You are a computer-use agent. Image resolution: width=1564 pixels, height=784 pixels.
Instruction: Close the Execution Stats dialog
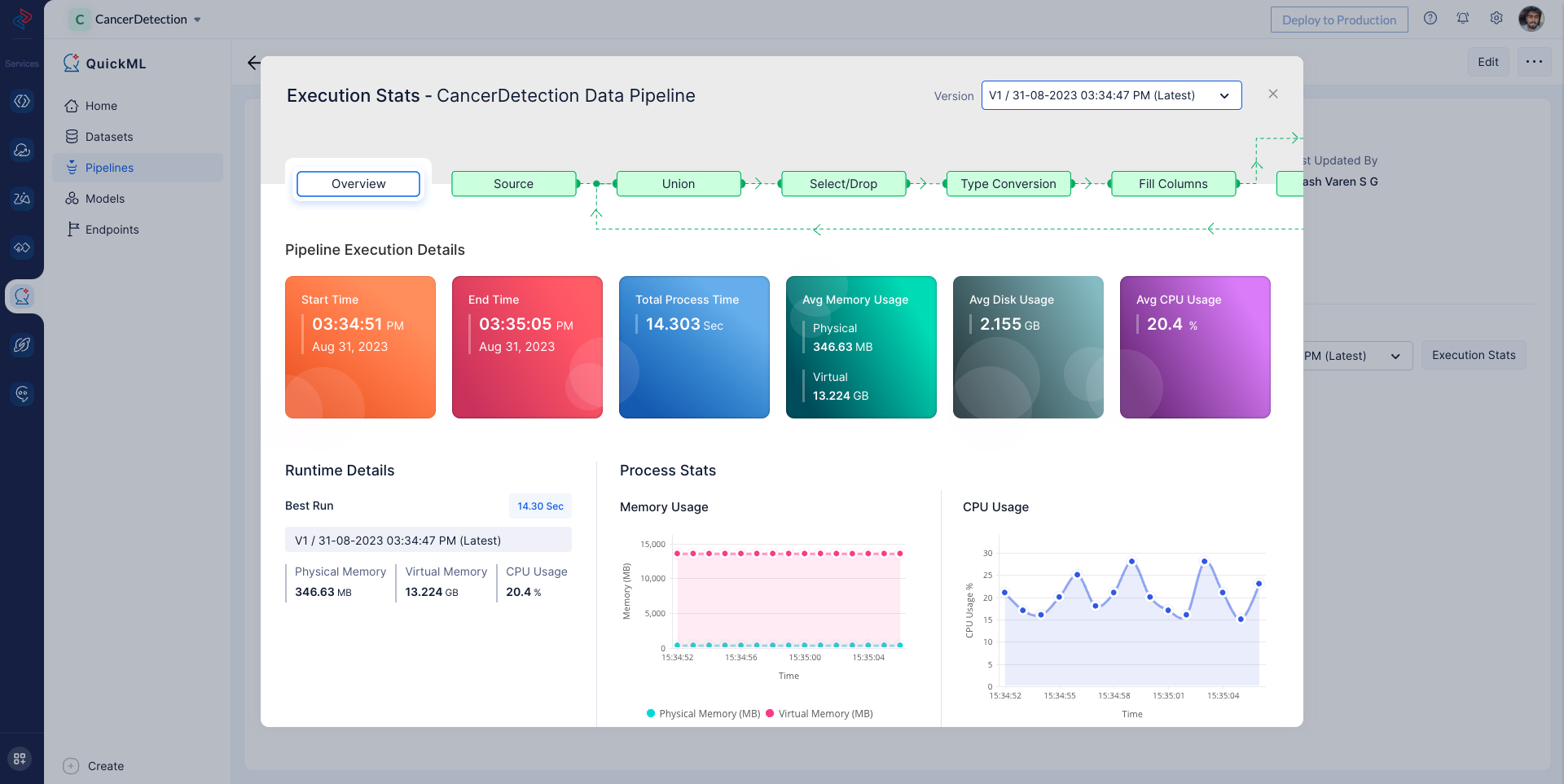[x=1272, y=94]
